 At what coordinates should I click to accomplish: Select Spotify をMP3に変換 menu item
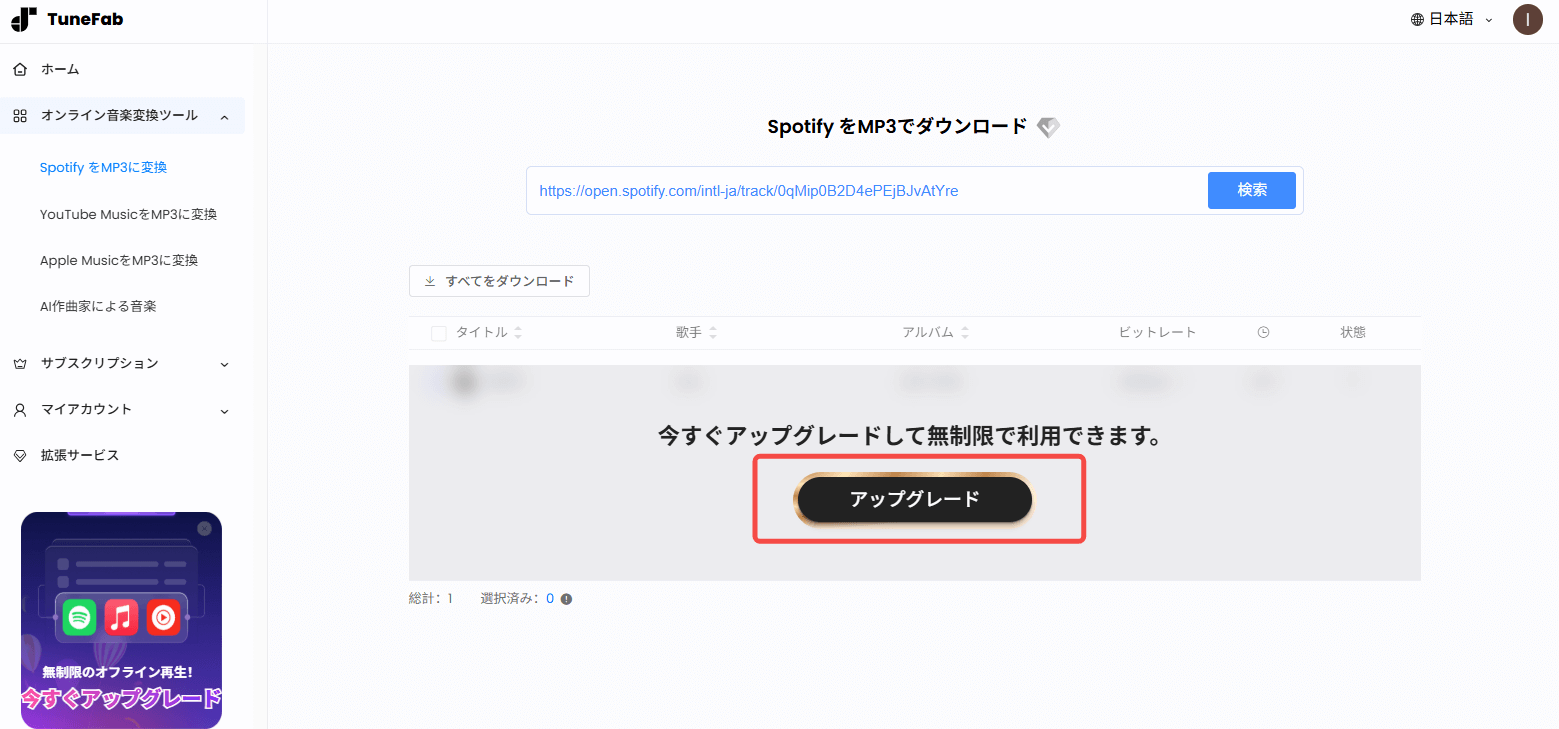click(x=103, y=167)
